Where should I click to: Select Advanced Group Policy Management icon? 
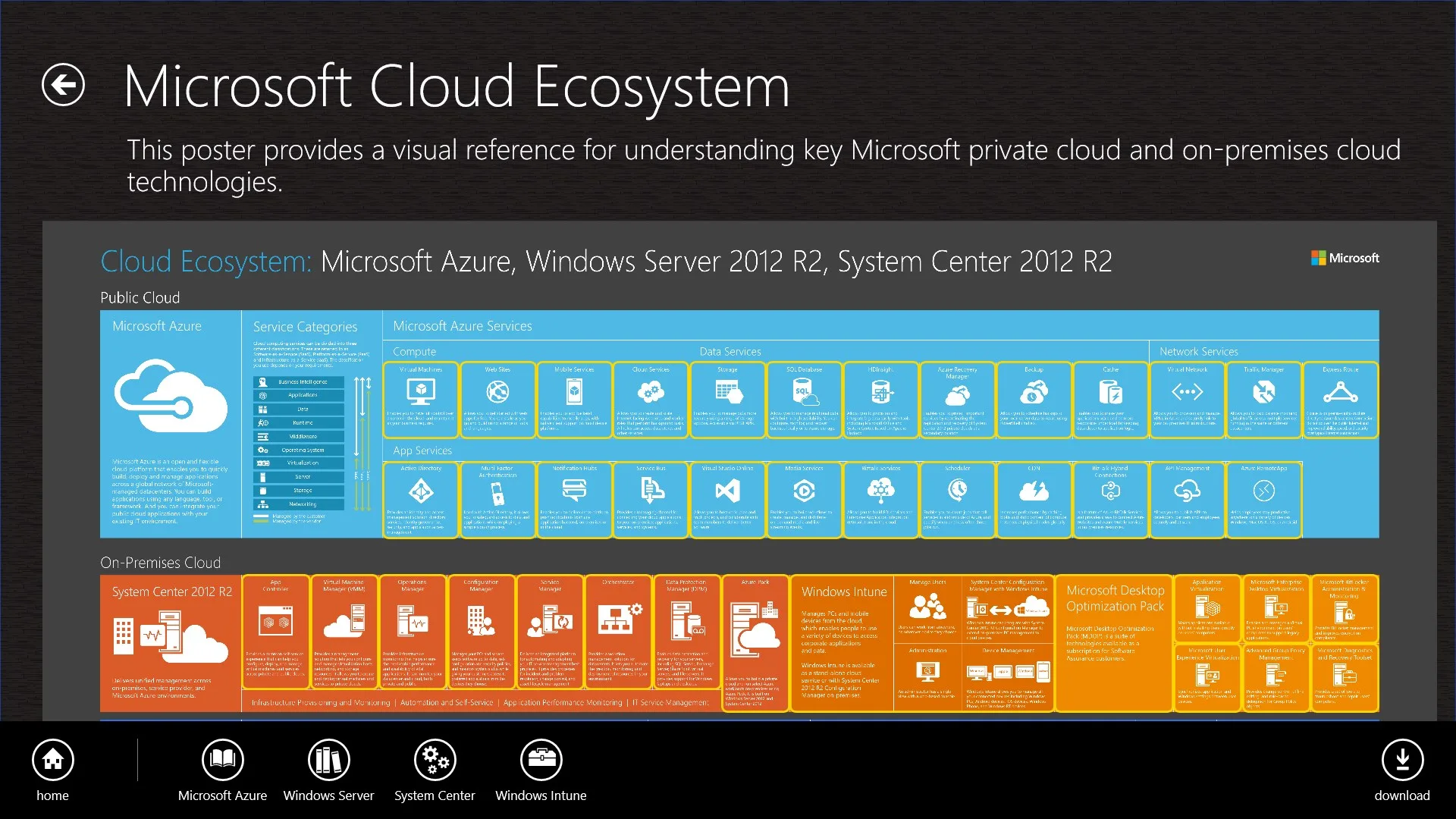[x=1276, y=673]
